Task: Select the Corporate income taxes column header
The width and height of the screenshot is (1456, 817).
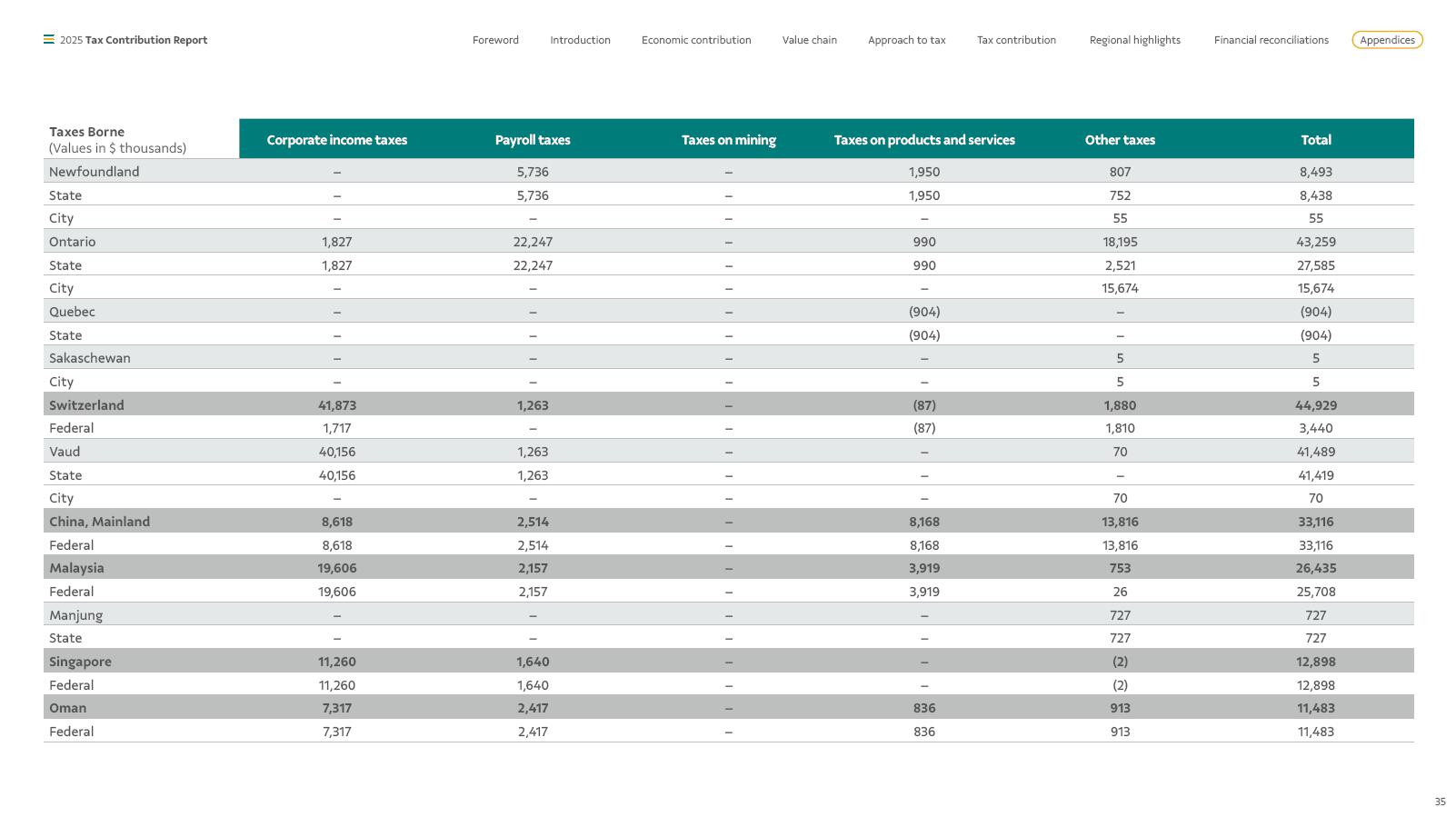Action: point(336,140)
